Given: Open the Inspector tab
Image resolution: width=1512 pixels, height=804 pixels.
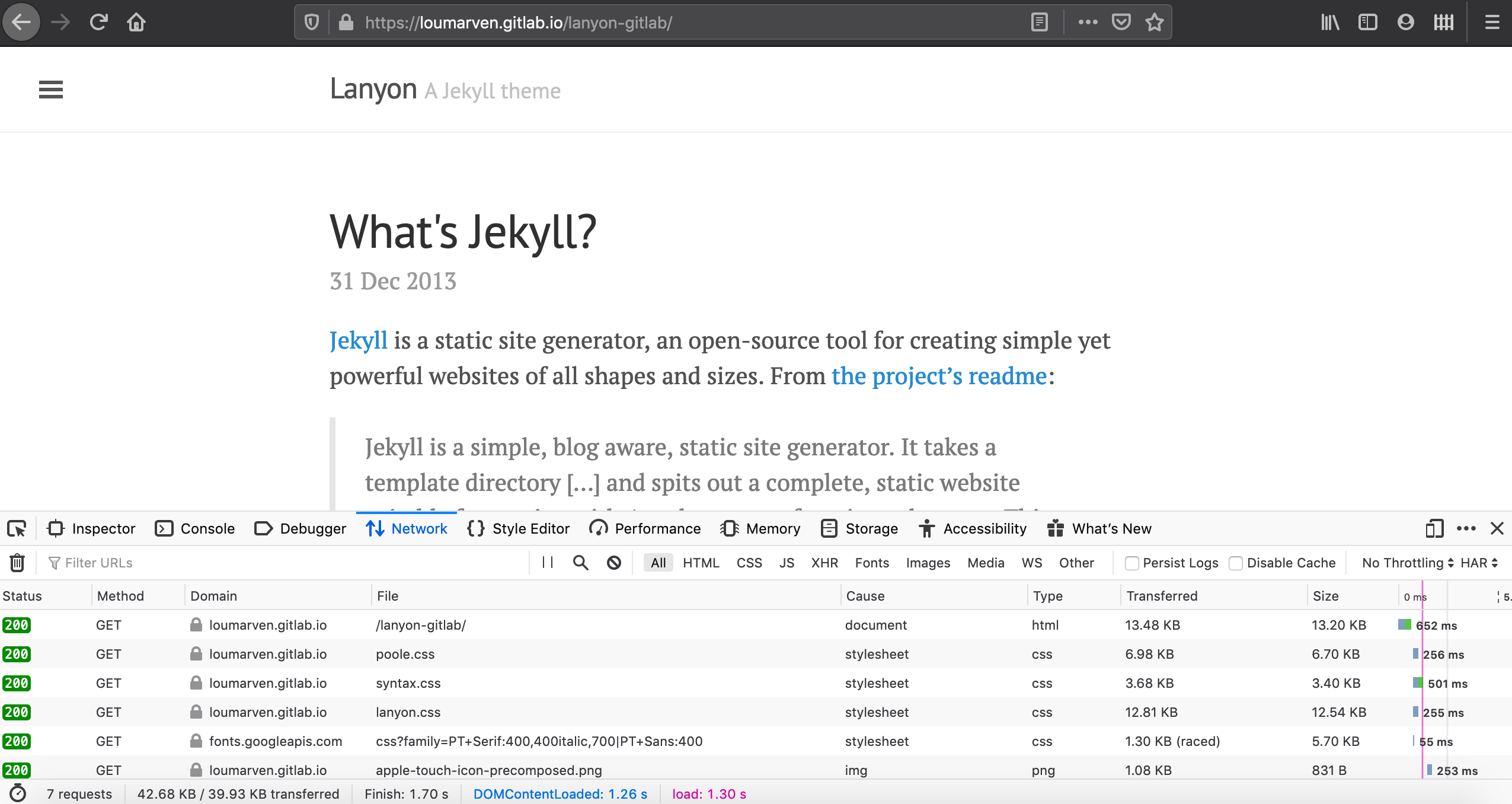Looking at the screenshot, I should click(x=91, y=528).
